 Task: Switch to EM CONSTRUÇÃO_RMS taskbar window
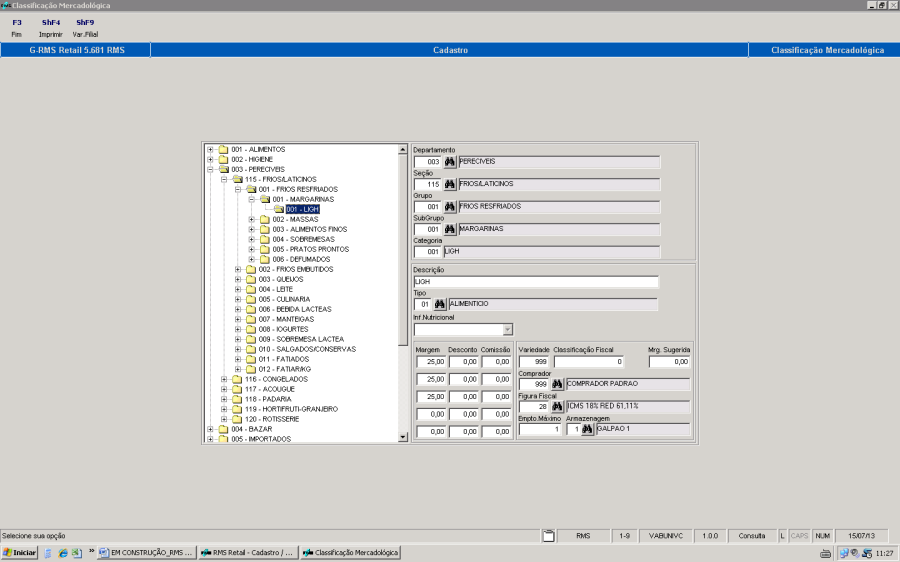point(146,553)
